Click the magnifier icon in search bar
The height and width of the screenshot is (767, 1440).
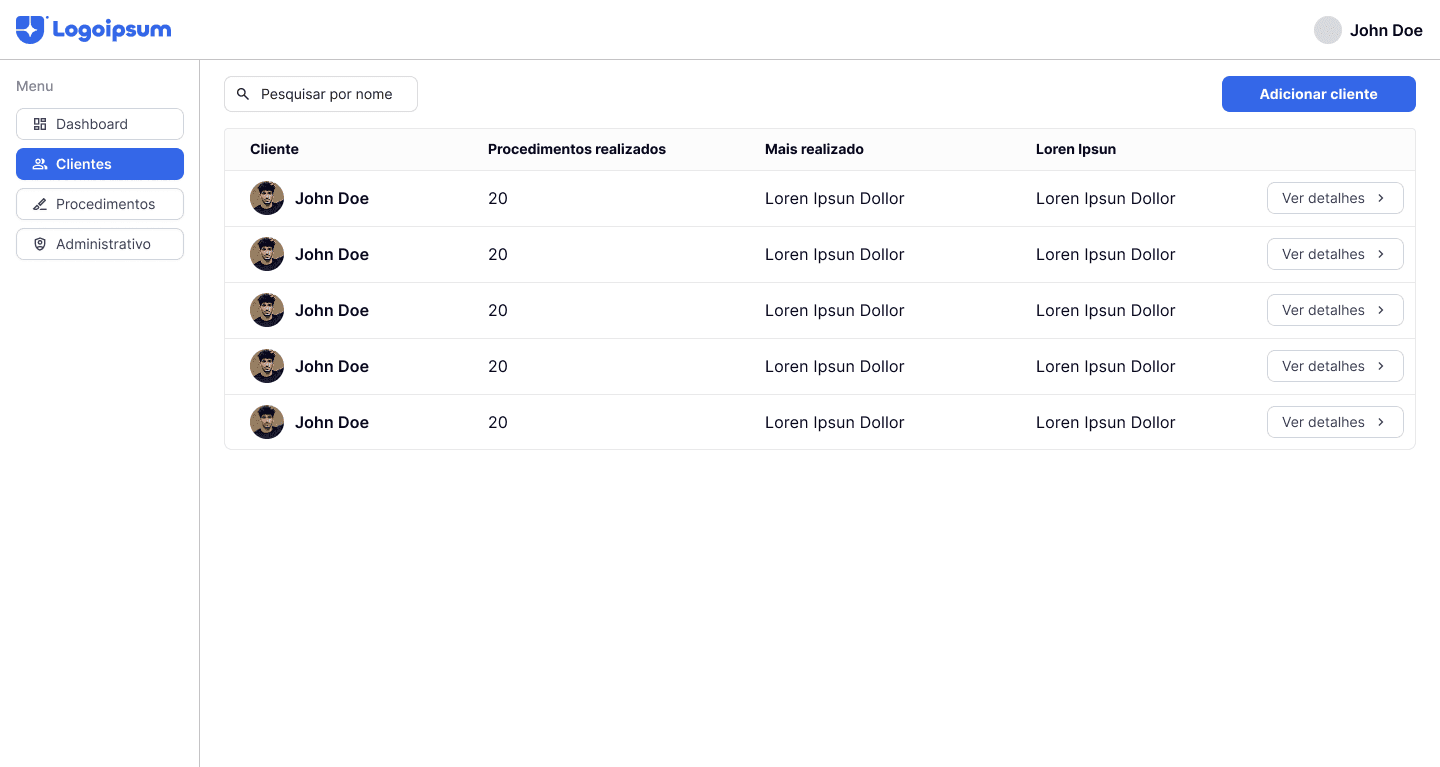click(x=243, y=93)
